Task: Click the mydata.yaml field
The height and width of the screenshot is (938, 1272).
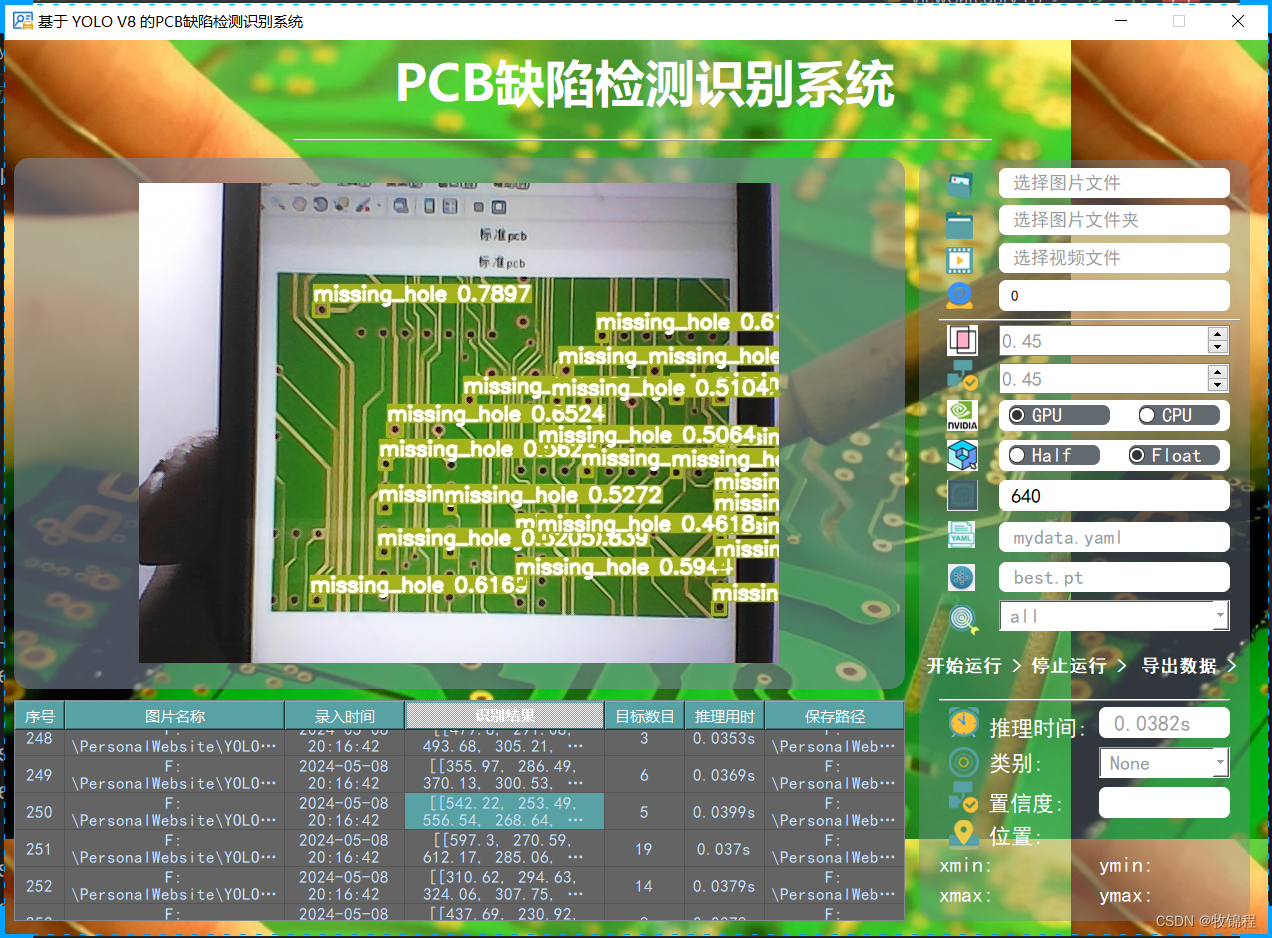Action: (1114, 537)
